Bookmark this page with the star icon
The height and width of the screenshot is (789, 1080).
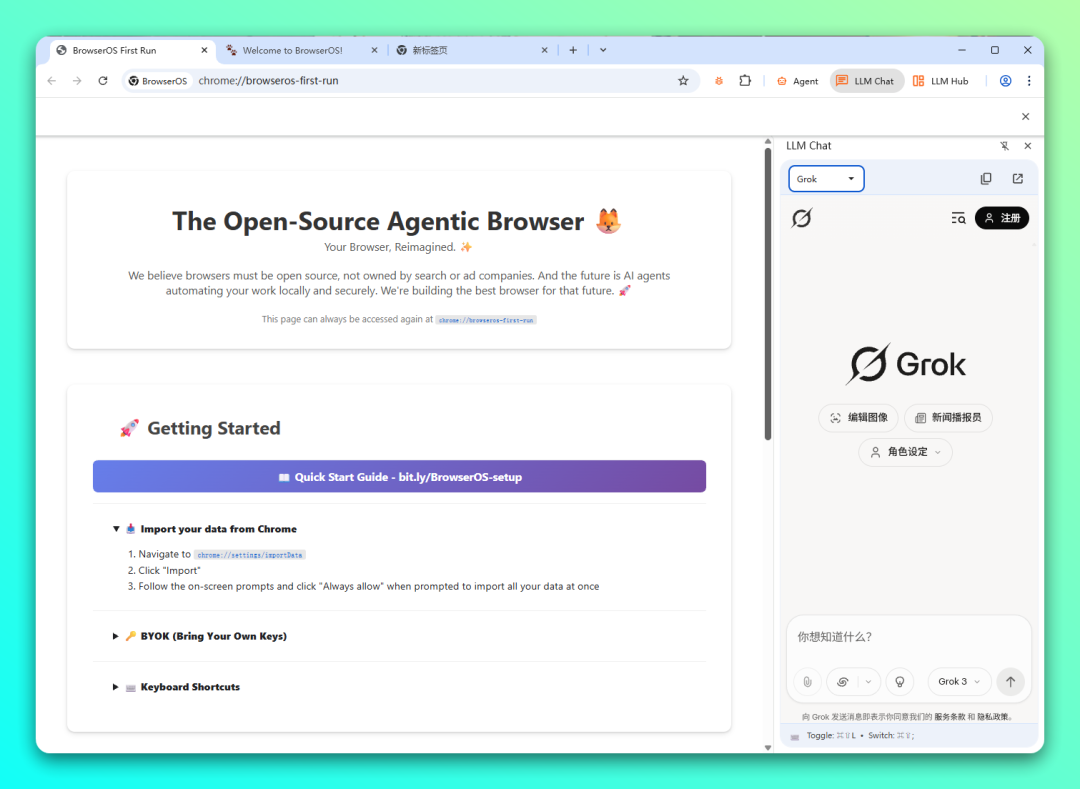pos(683,81)
